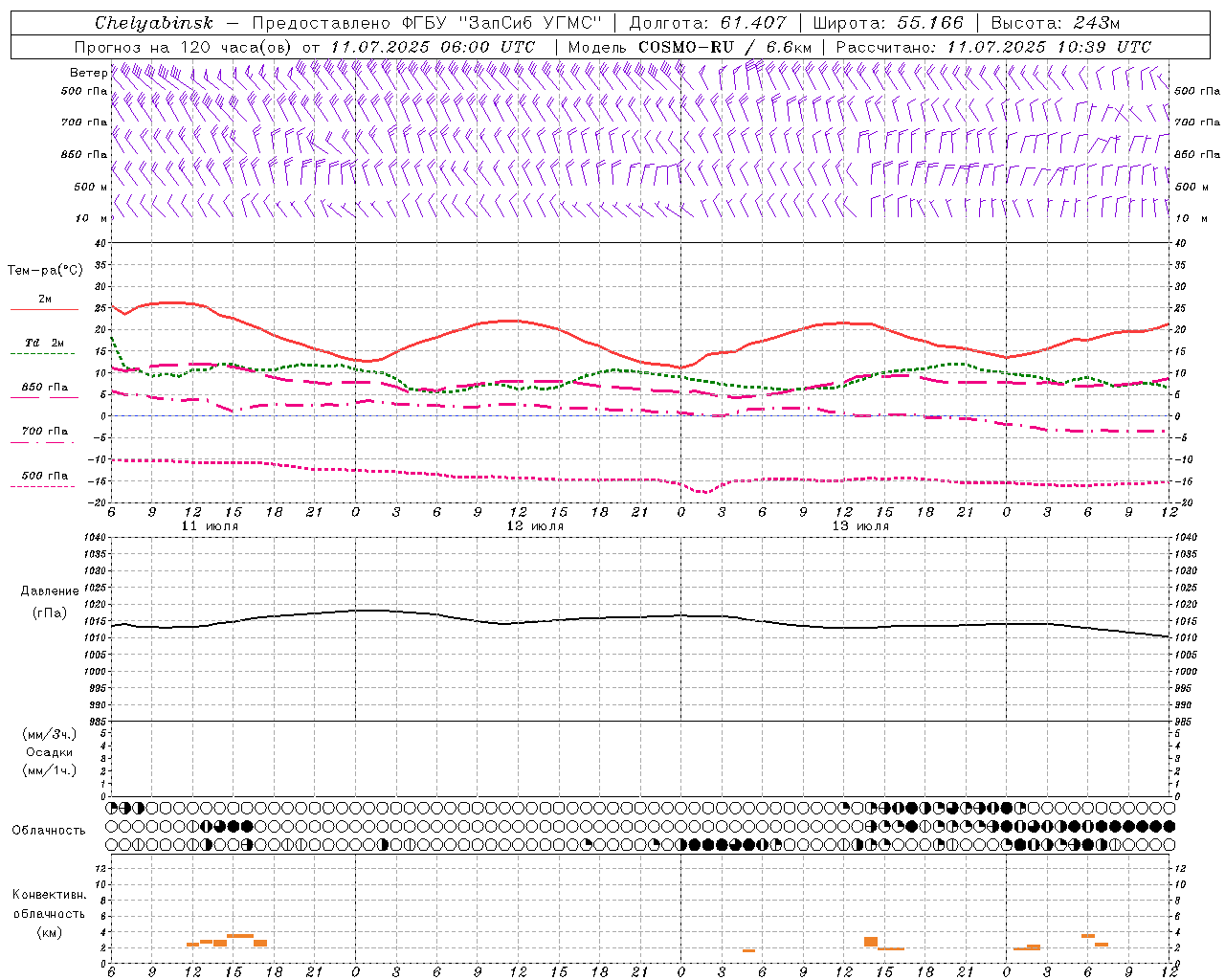This screenshot has height=980, width=1225.
Task: Click the 13 июля date label
Action: pyautogui.click(x=860, y=526)
